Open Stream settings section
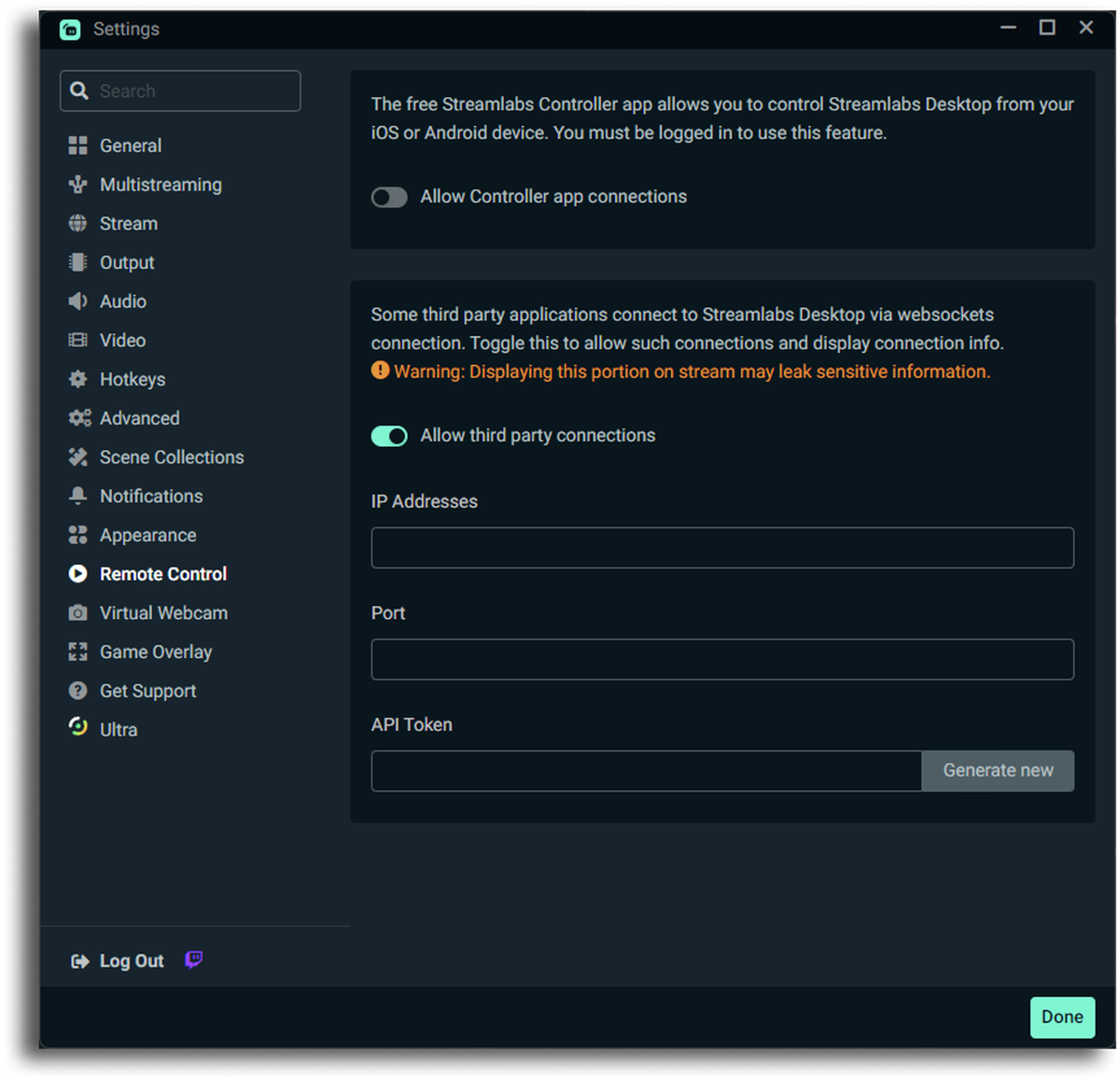Image resolution: width=1120 pixels, height=1080 pixels. 129,224
